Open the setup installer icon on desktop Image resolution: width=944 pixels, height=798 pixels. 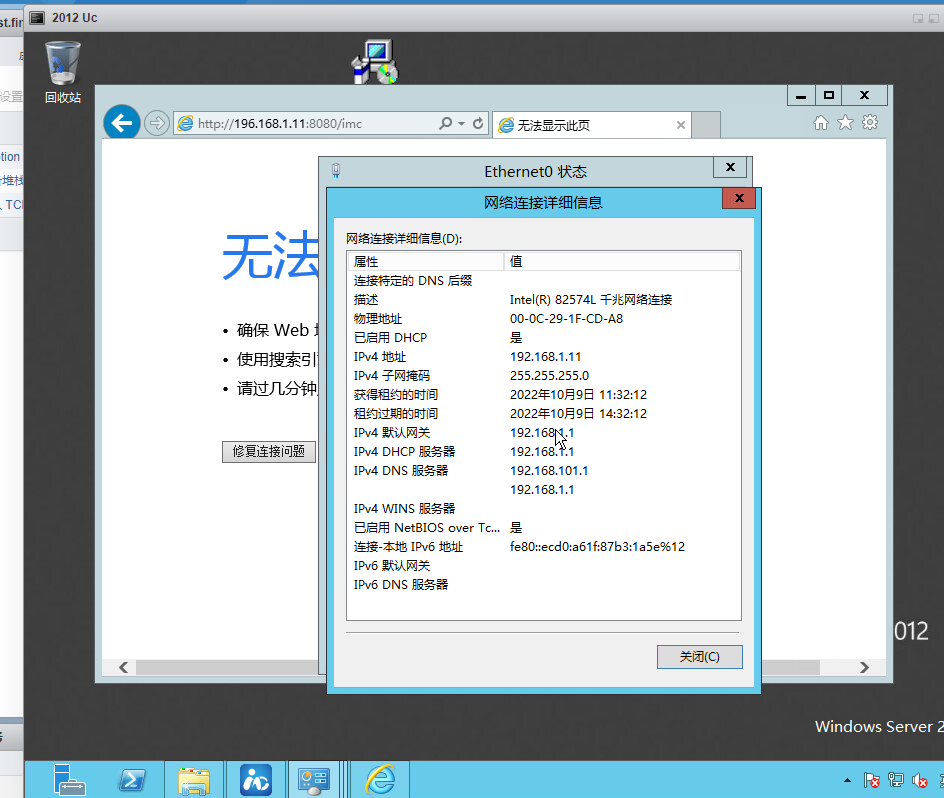(375, 61)
